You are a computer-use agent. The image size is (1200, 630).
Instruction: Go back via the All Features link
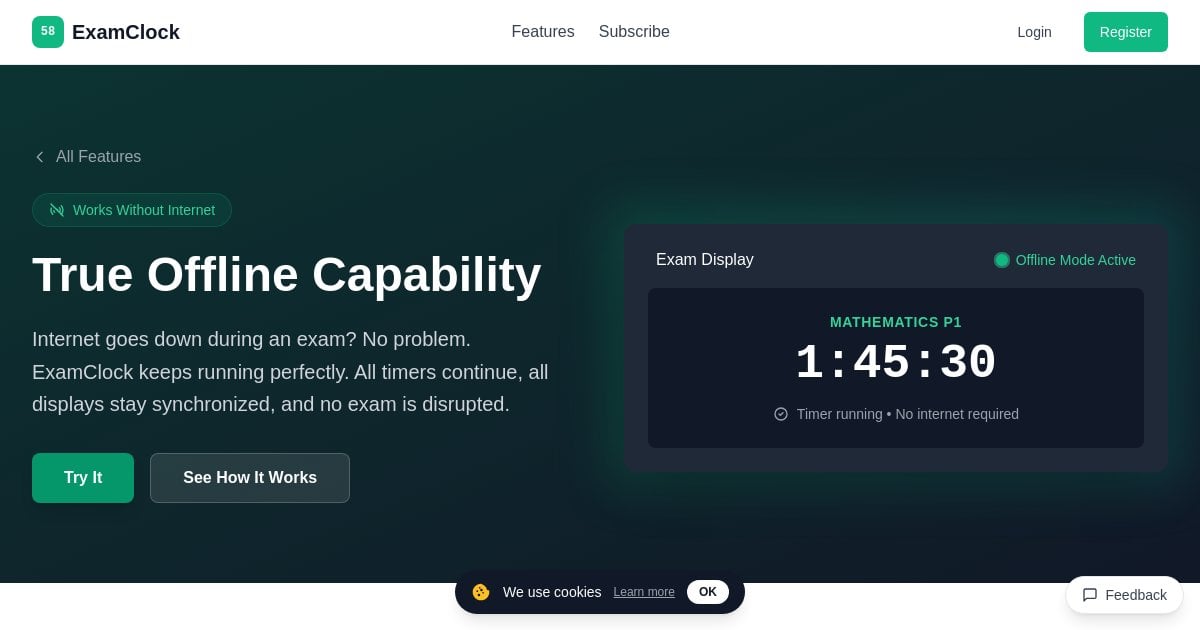[x=87, y=157]
